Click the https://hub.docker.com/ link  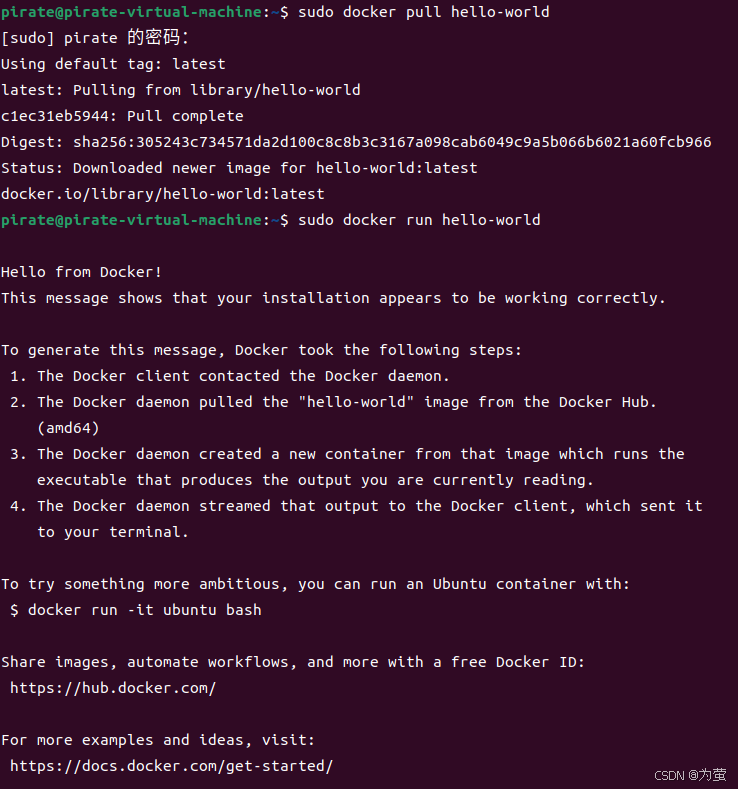point(113,688)
